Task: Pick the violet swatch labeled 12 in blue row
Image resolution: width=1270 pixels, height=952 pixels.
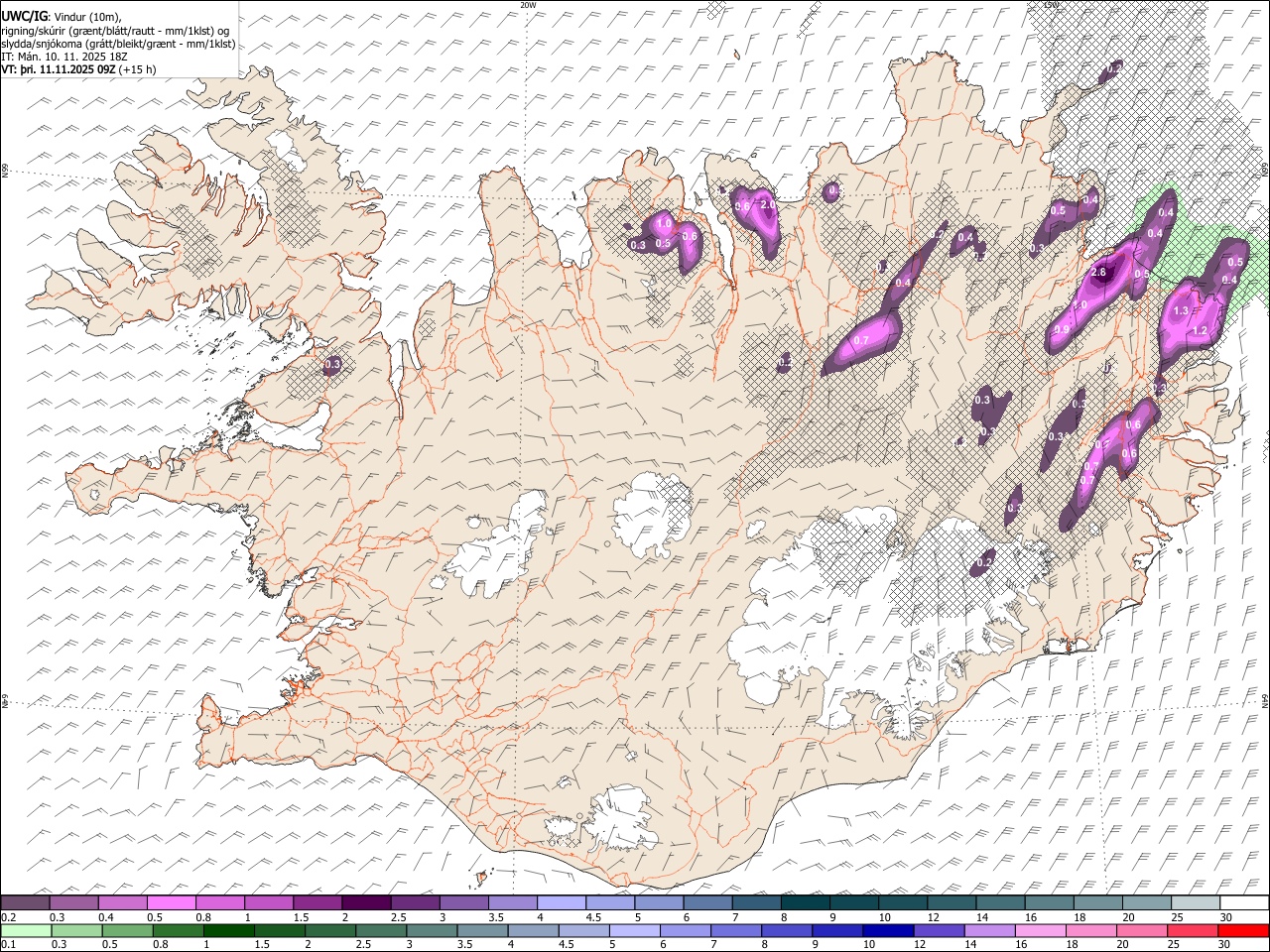Action: [x=938, y=930]
